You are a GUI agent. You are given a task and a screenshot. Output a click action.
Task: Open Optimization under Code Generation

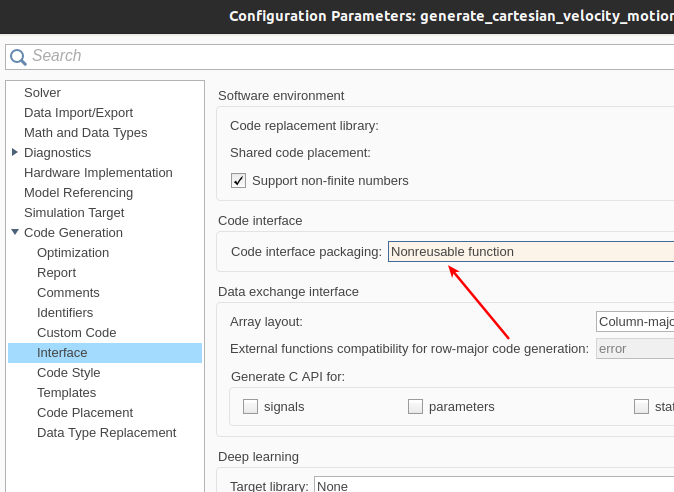73,252
